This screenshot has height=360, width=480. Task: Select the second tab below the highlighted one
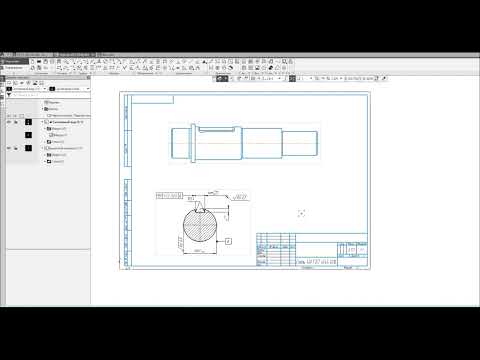tap(14, 68)
